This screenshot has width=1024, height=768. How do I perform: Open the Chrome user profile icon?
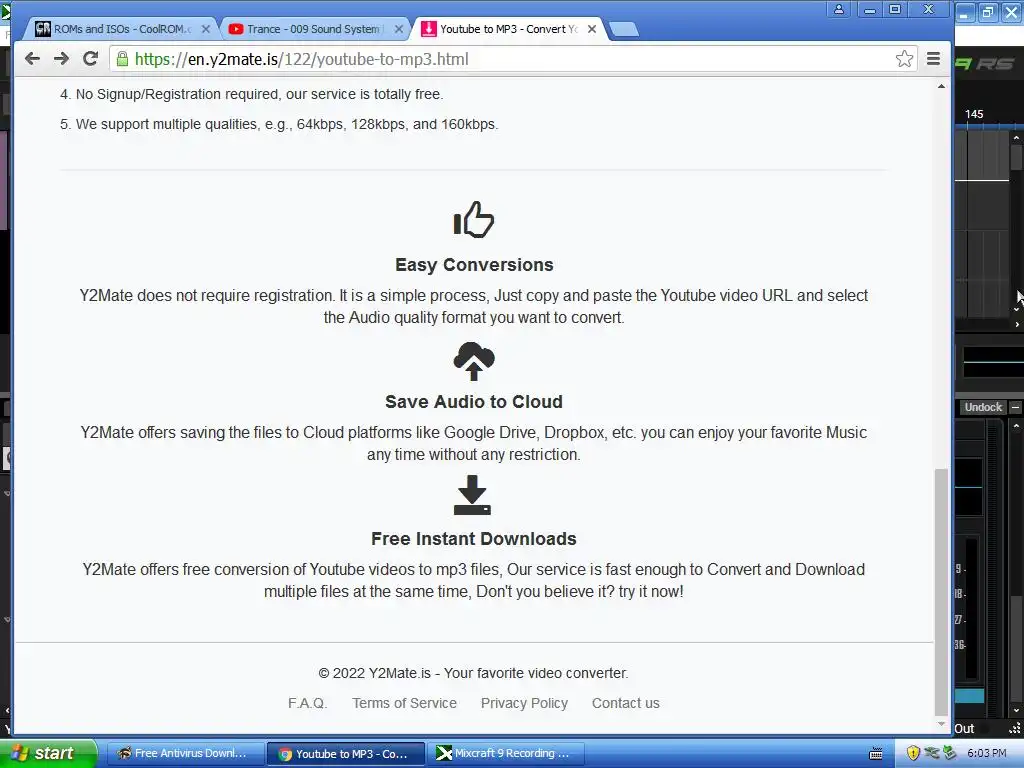pos(839,9)
